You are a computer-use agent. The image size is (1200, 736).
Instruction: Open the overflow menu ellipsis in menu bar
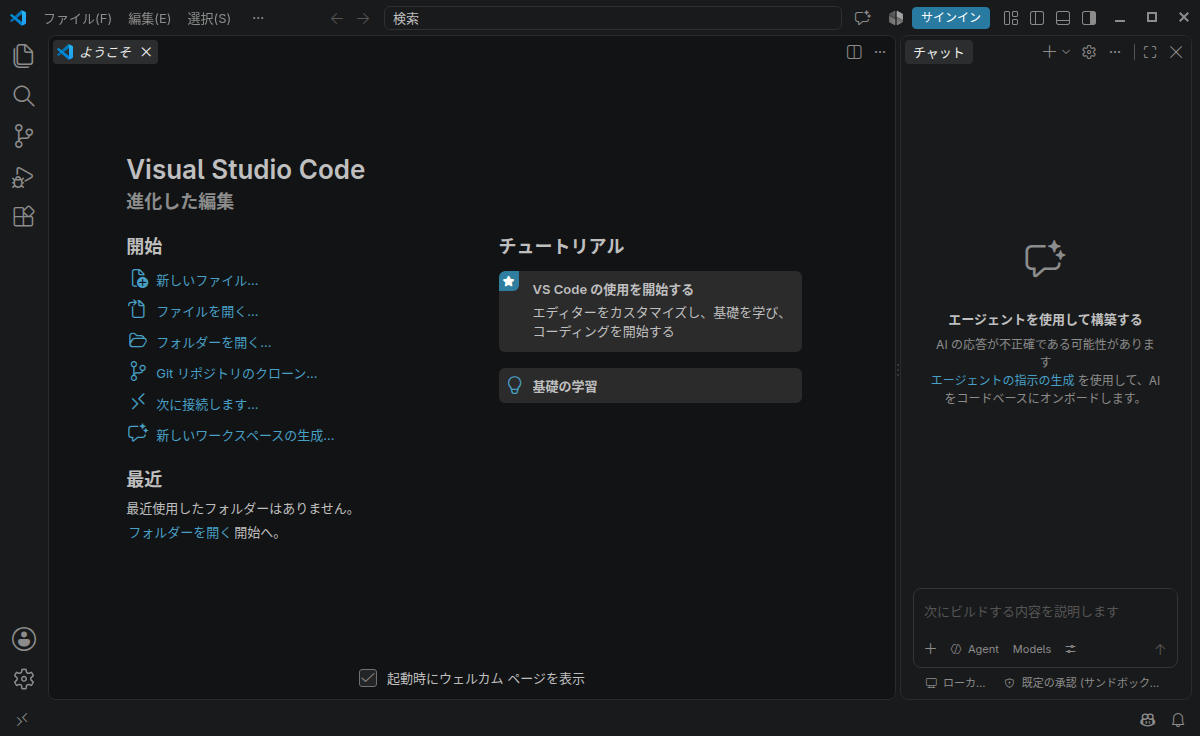point(259,18)
